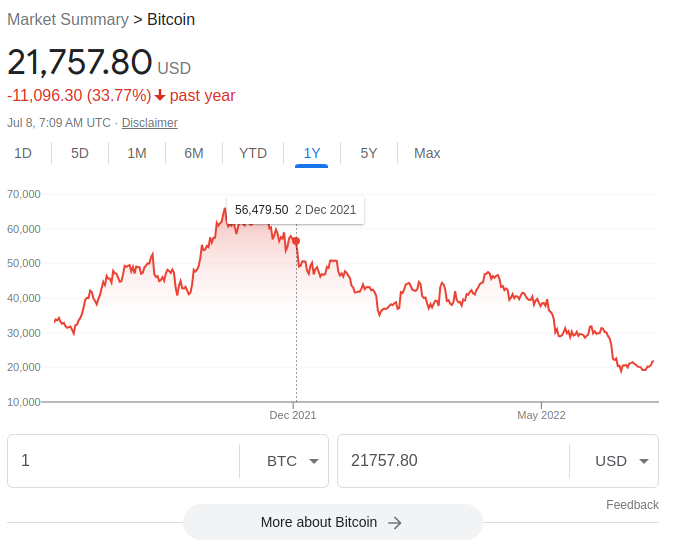686x549 pixels.
Task: Send feedback via the Feedback link
Action: (x=632, y=505)
